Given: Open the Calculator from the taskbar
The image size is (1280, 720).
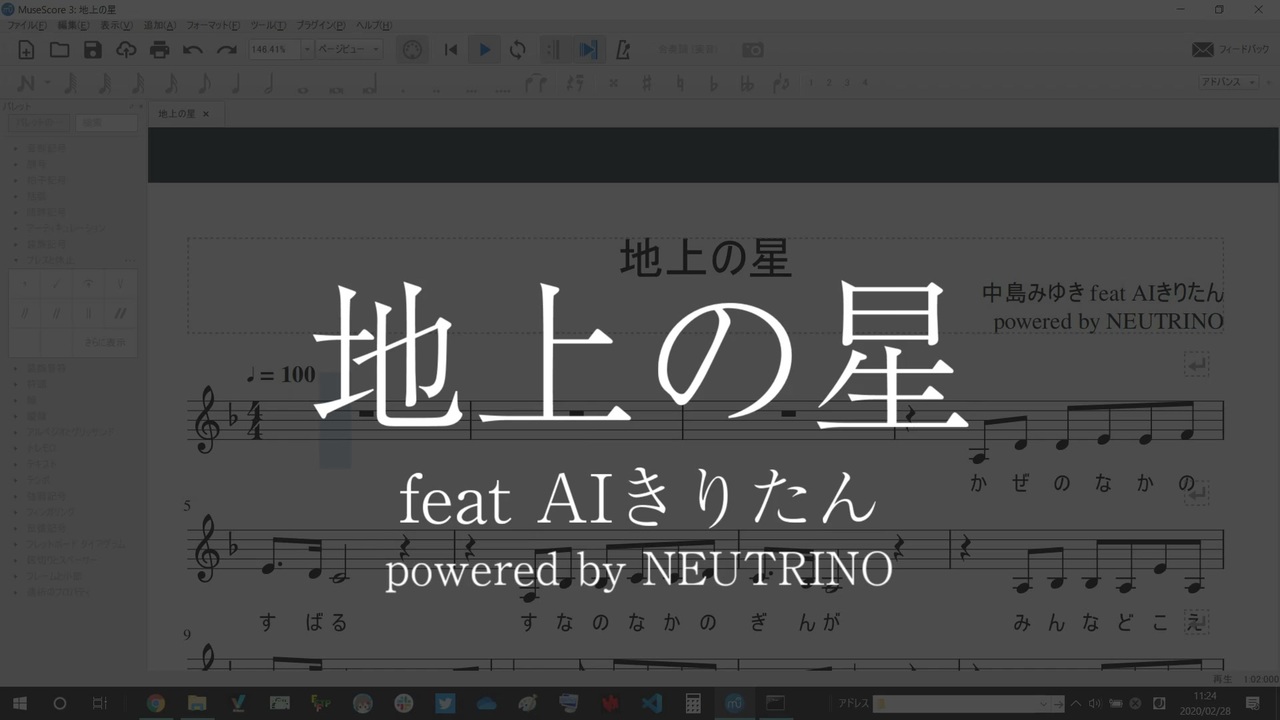Looking at the screenshot, I should point(692,703).
